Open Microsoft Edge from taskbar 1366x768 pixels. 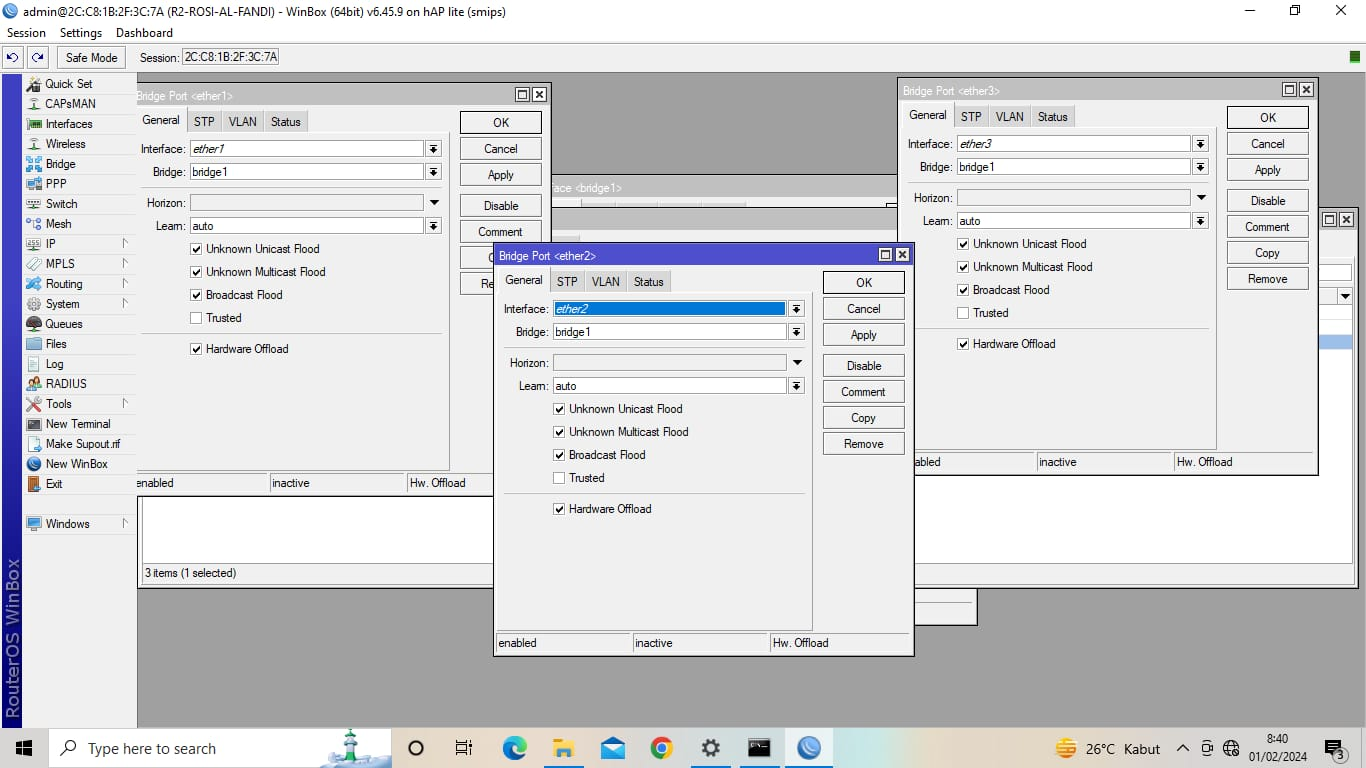coord(514,748)
